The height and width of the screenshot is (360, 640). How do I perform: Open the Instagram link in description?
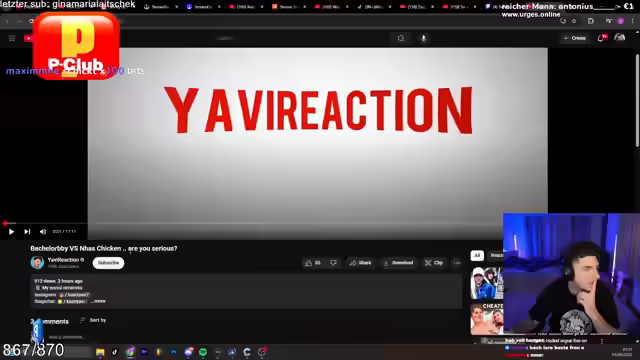pyautogui.click(x=74, y=295)
